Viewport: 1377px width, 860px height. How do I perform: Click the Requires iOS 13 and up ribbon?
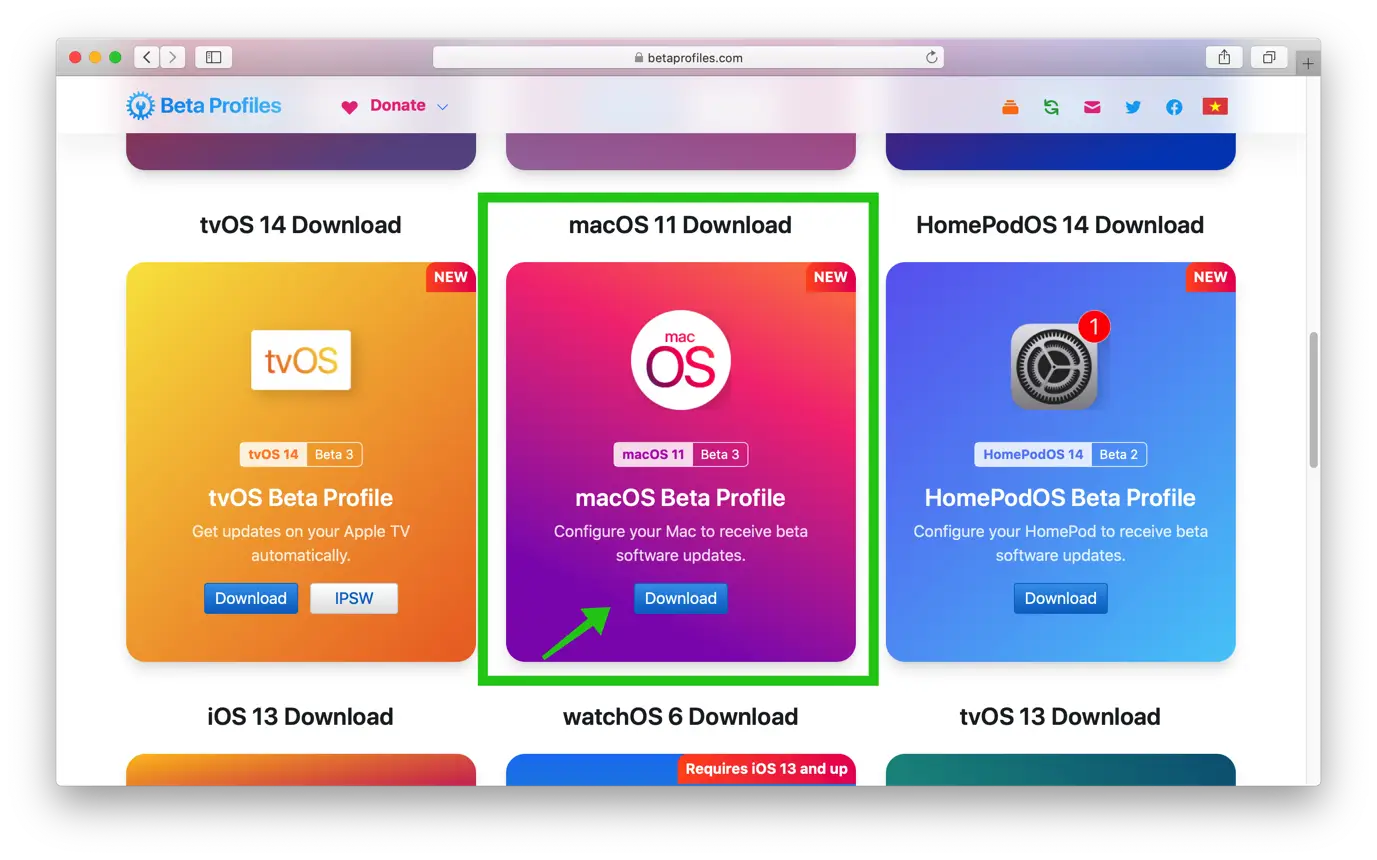767,769
